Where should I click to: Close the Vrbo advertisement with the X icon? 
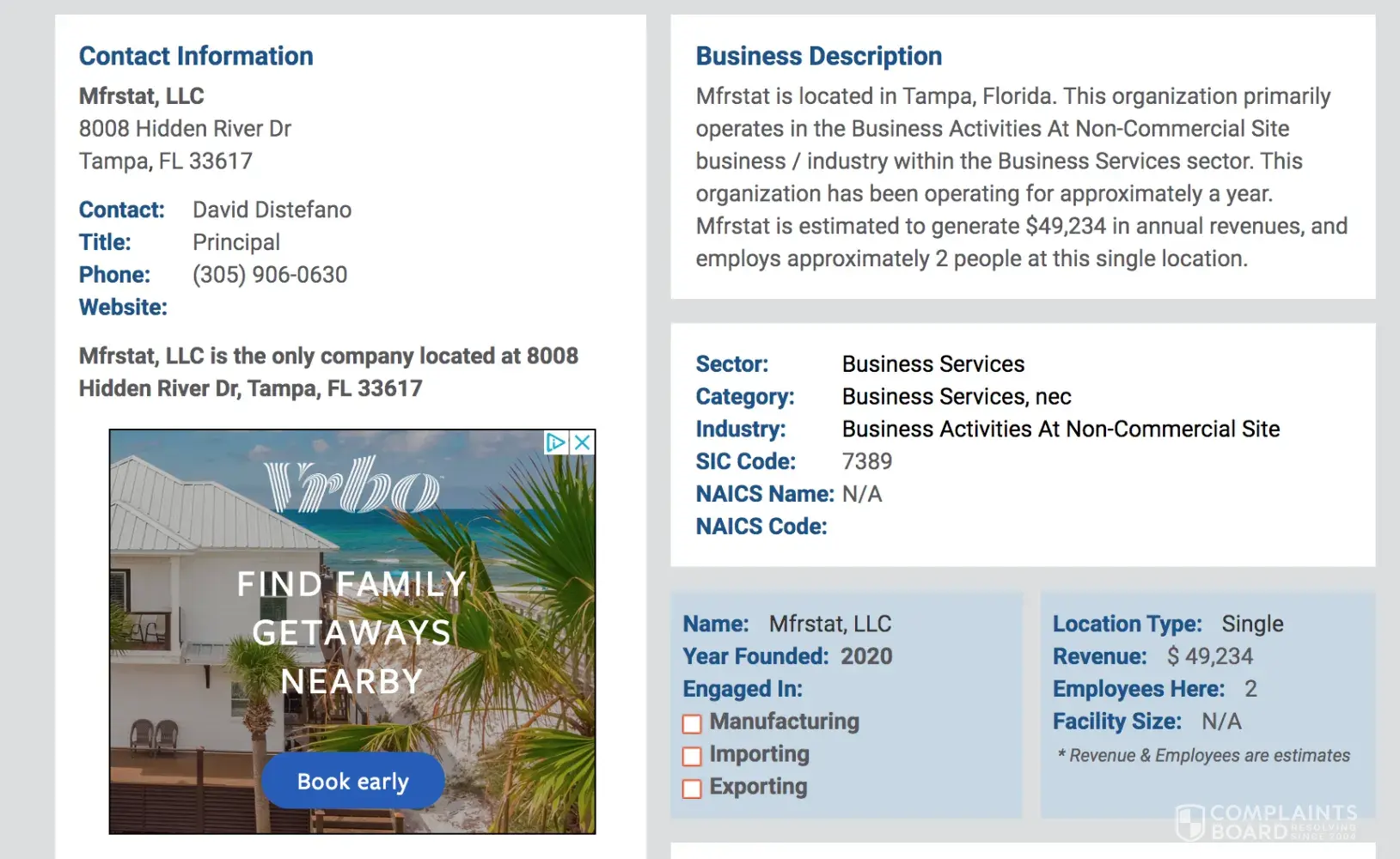[583, 442]
